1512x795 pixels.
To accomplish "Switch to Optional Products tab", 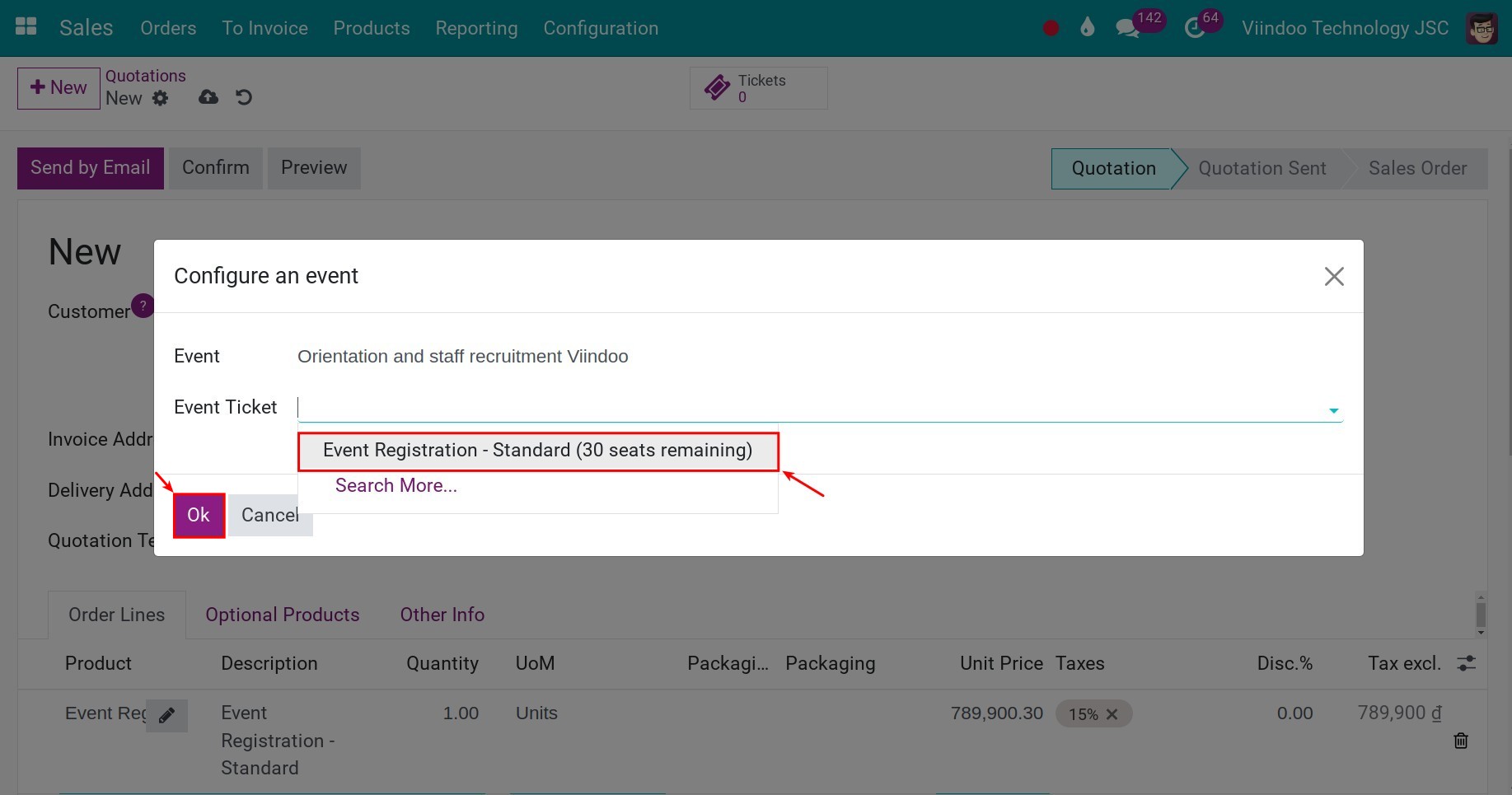I will [283, 615].
